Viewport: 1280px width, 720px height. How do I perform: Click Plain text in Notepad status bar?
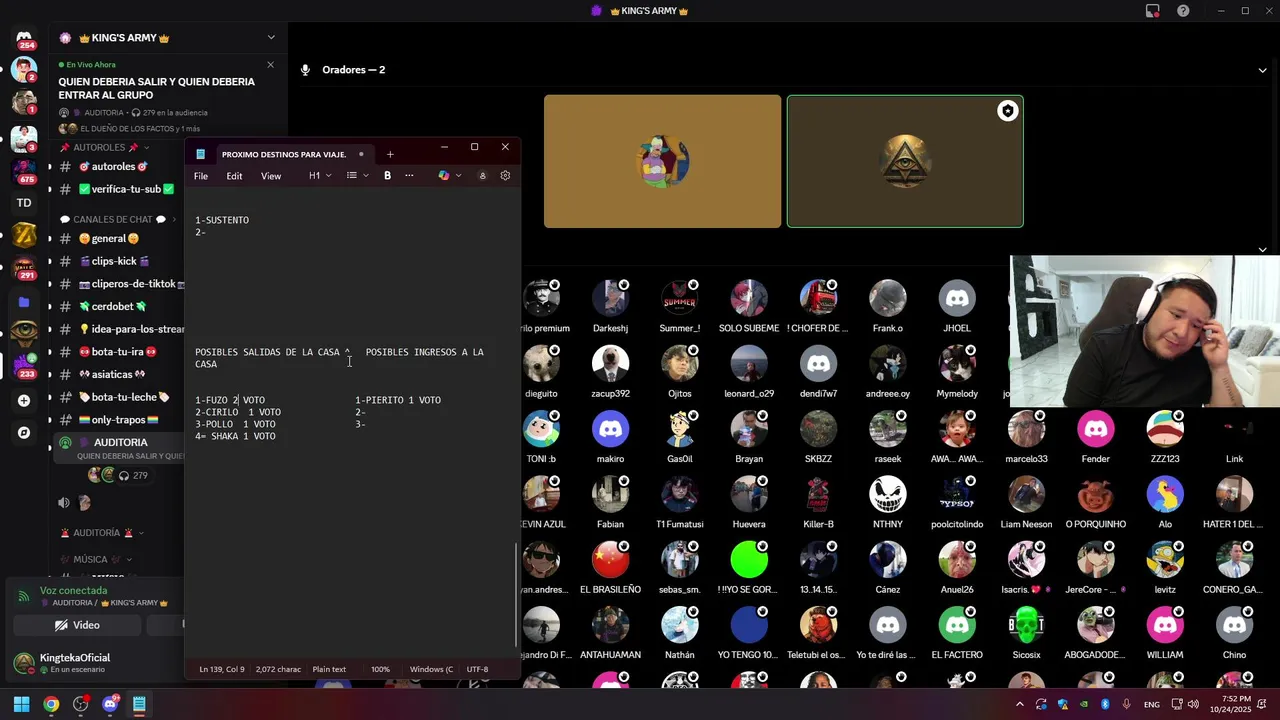(329, 669)
